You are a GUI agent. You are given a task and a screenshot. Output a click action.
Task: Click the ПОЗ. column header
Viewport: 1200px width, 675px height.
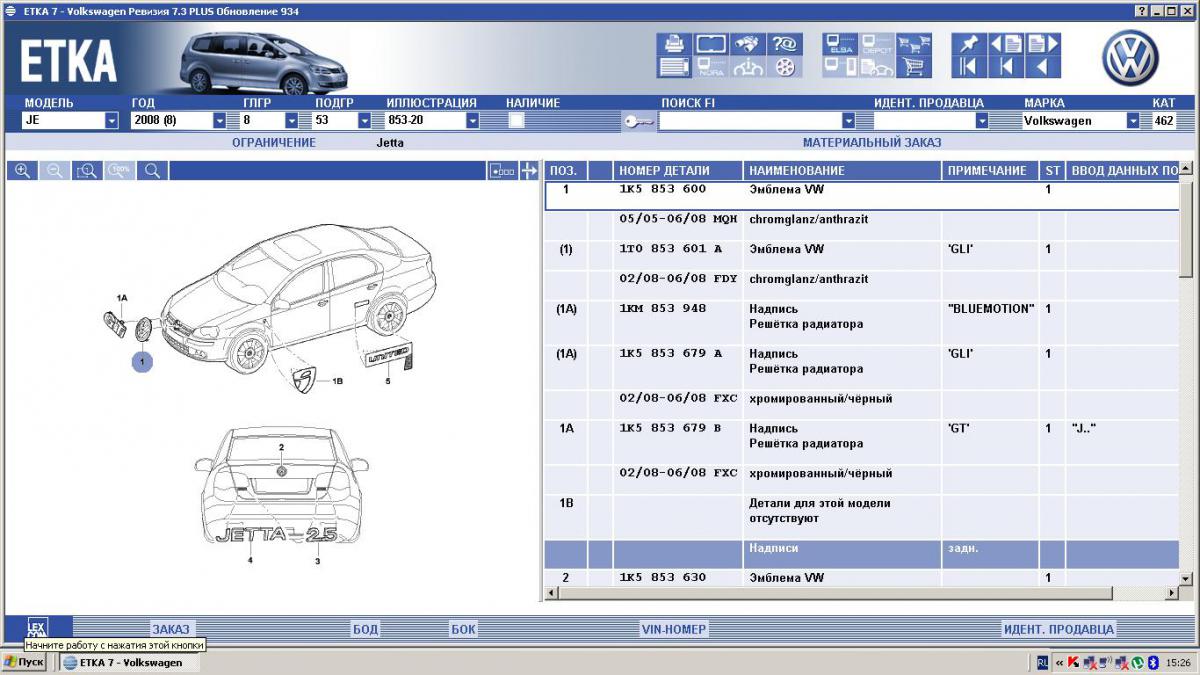pyautogui.click(x=565, y=171)
